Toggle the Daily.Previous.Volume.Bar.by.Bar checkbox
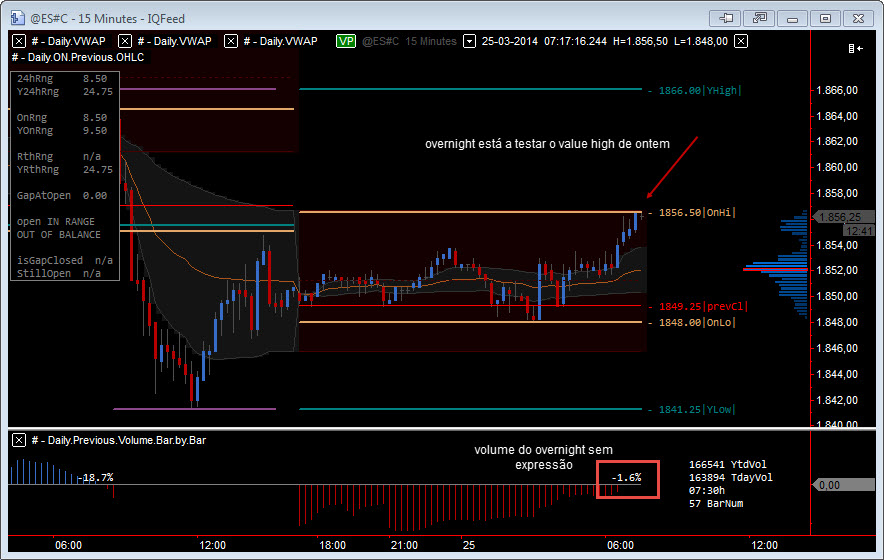 19,440
